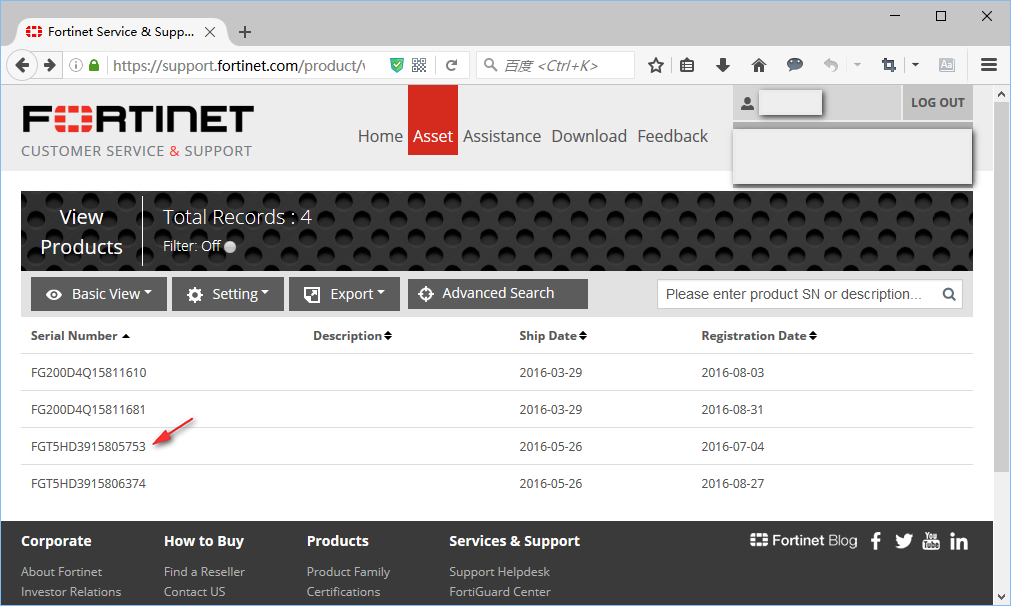
Task: Open Fortinet Facebook page icon
Action: pyautogui.click(x=876, y=541)
